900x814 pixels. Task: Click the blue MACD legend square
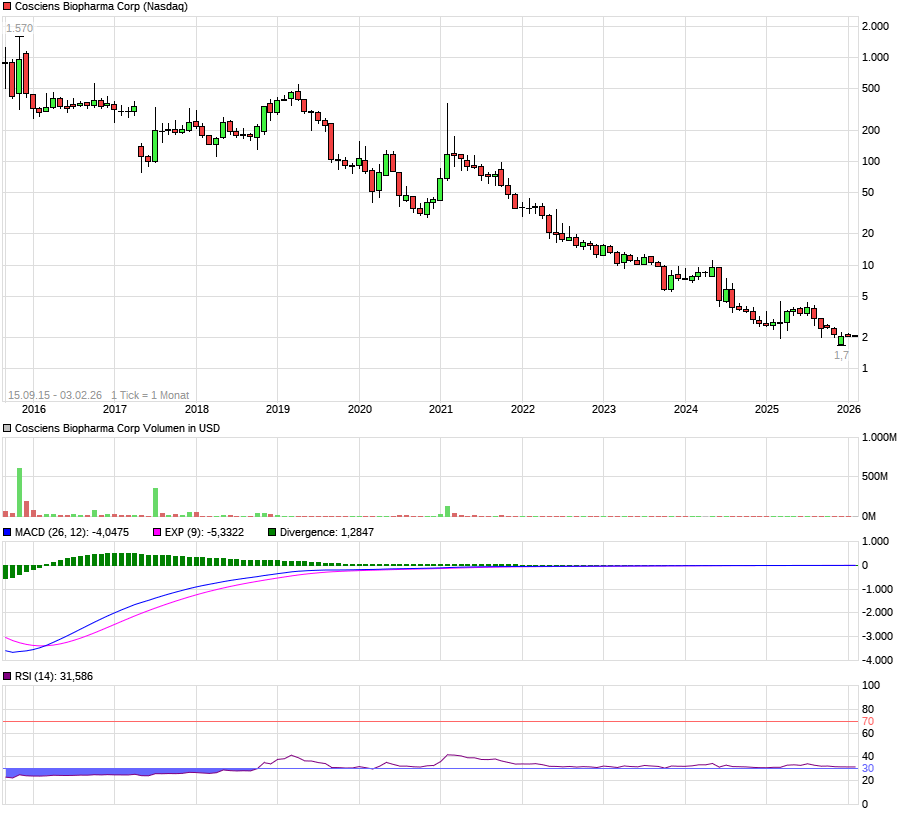[x=8, y=532]
